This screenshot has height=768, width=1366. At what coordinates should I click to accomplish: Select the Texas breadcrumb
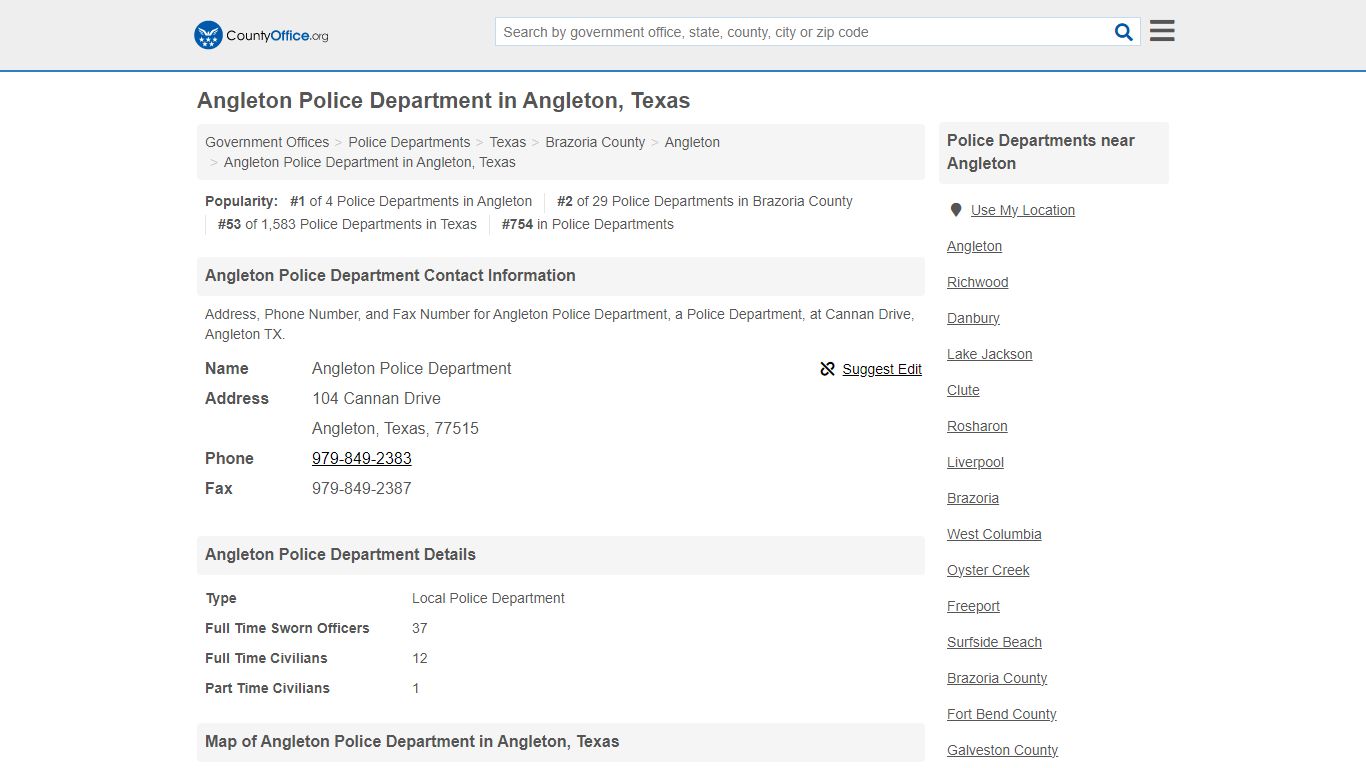[x=507, y=142]
